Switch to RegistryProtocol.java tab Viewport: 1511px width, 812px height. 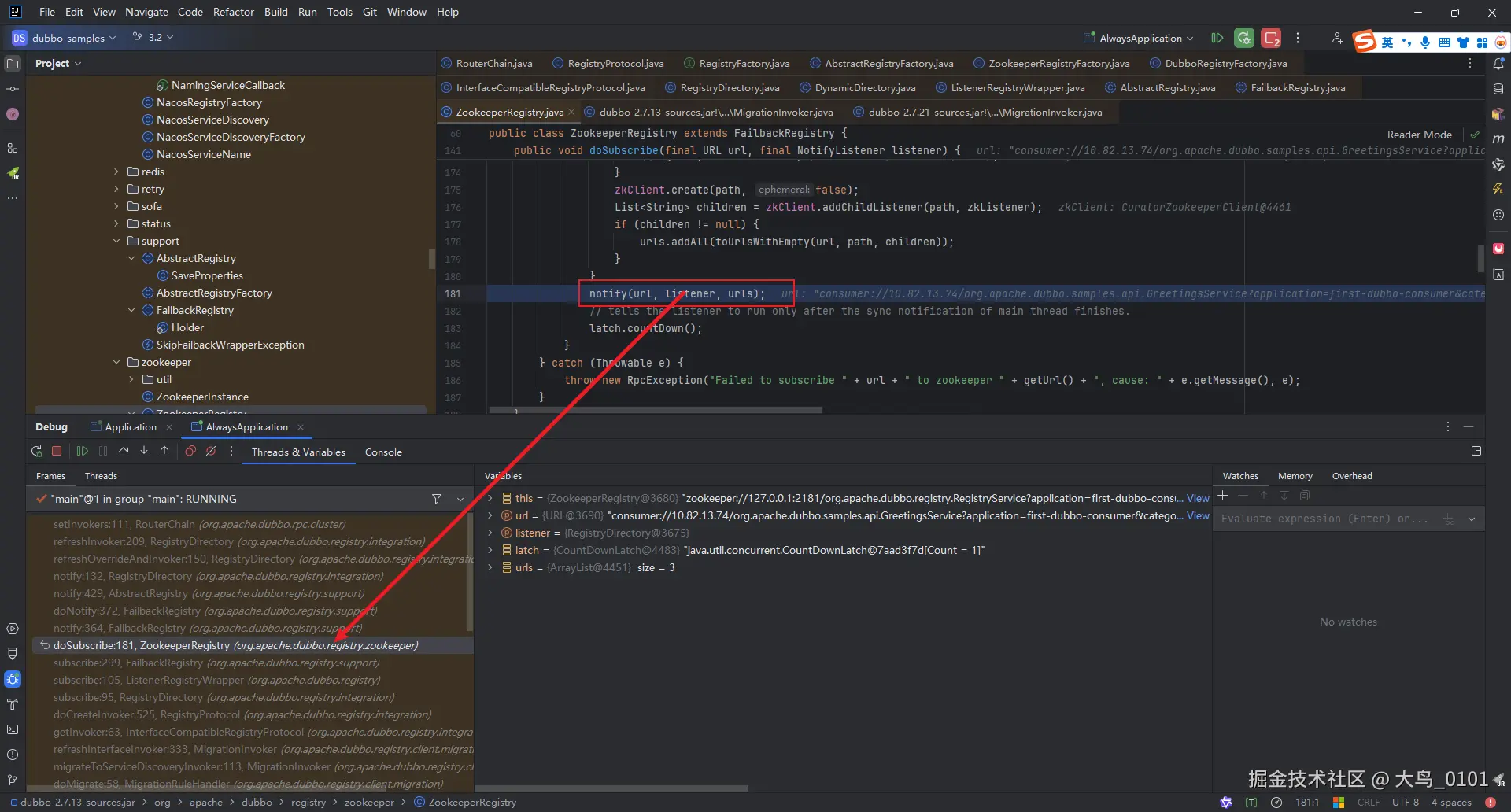click(x=608, y=63)
